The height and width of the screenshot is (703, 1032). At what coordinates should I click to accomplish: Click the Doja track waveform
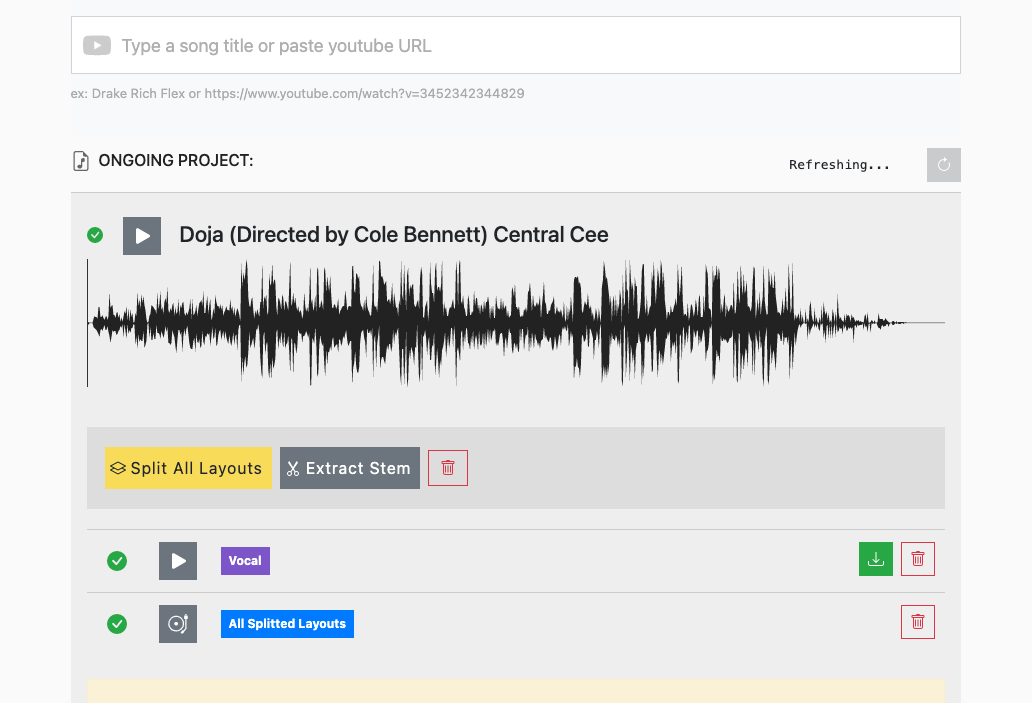point(515,323)
